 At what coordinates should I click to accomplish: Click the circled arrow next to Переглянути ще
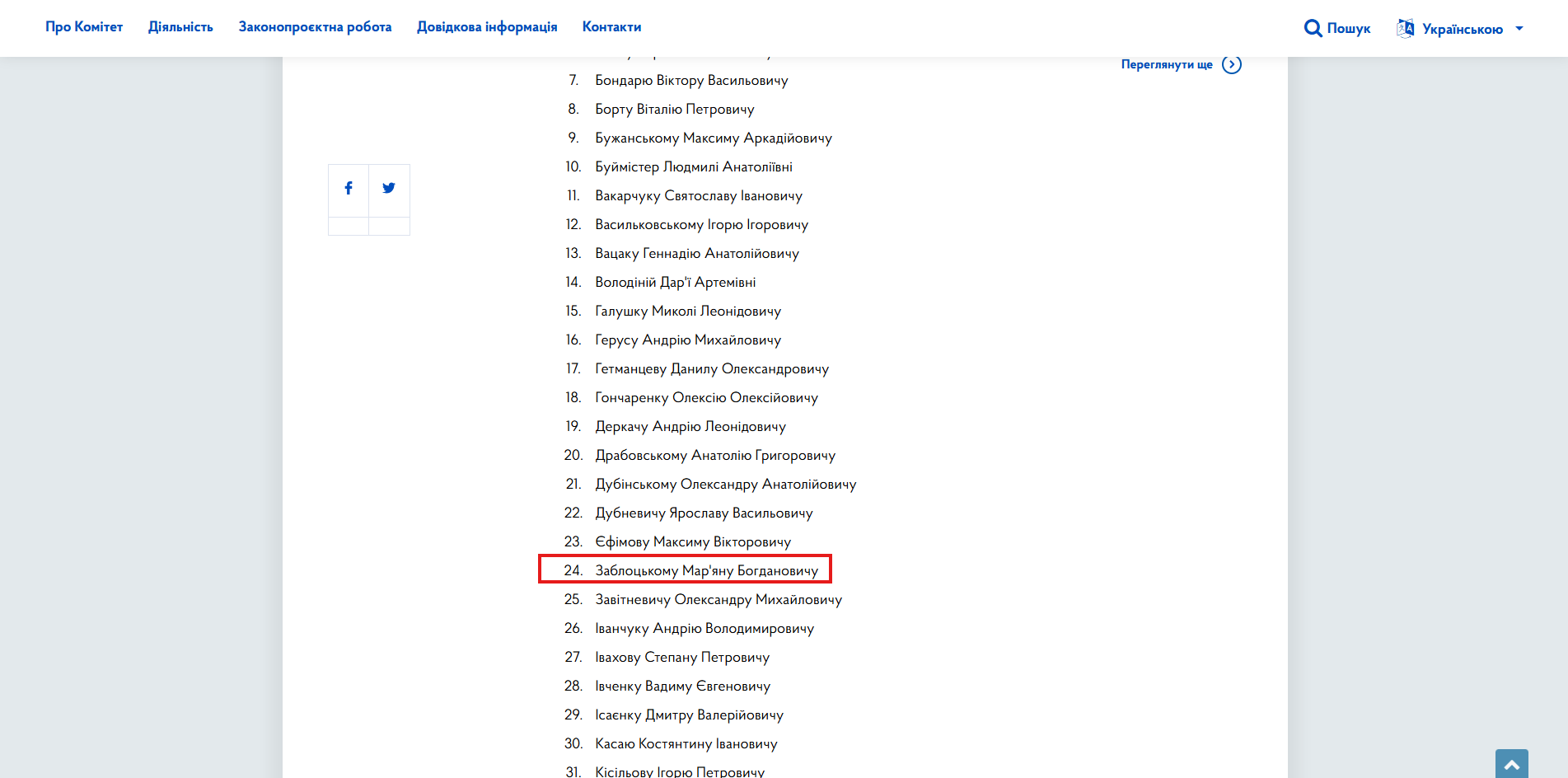[x=1232, y=64]
